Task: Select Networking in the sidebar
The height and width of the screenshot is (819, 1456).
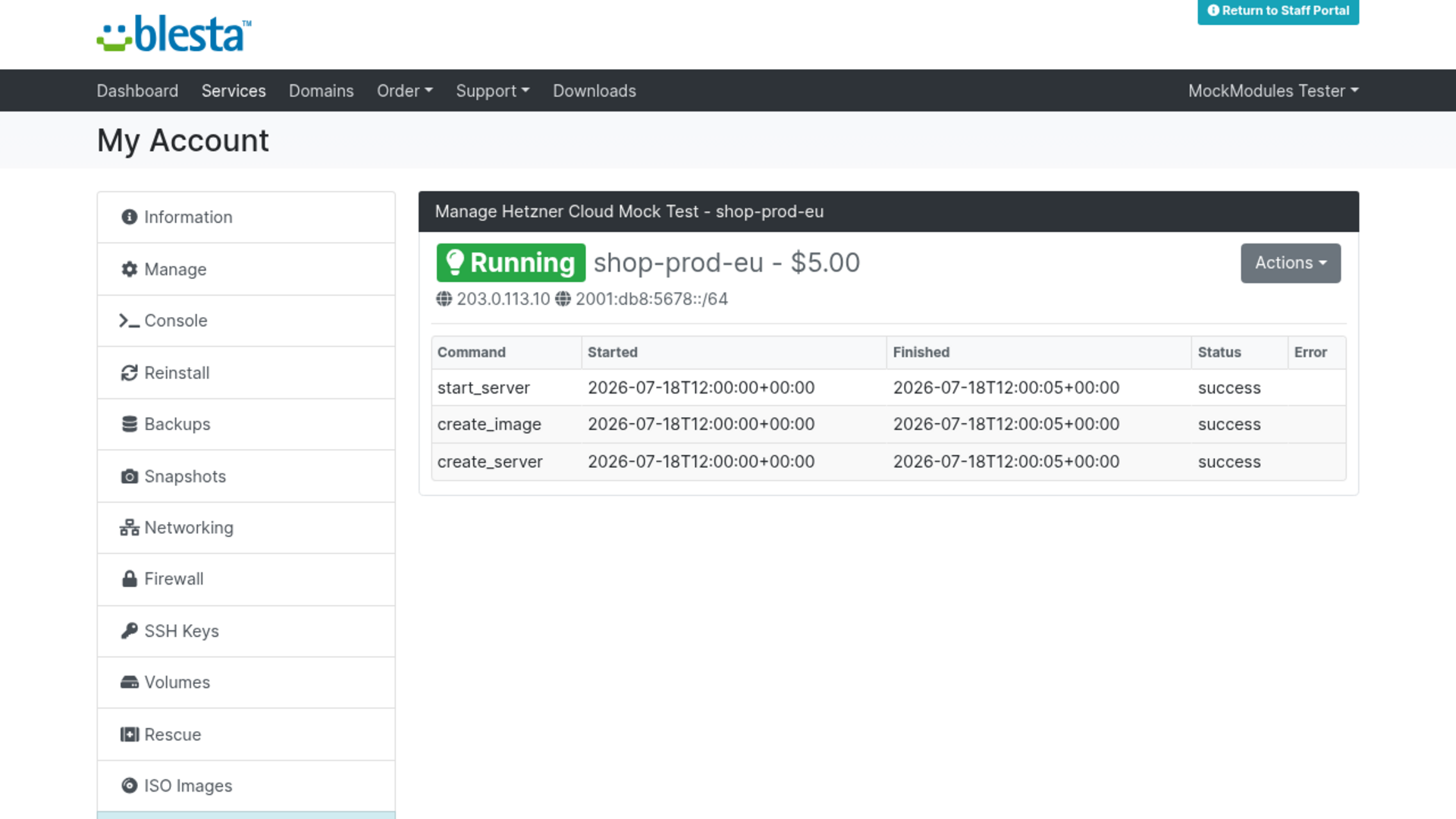Action: tap(246, 528)
